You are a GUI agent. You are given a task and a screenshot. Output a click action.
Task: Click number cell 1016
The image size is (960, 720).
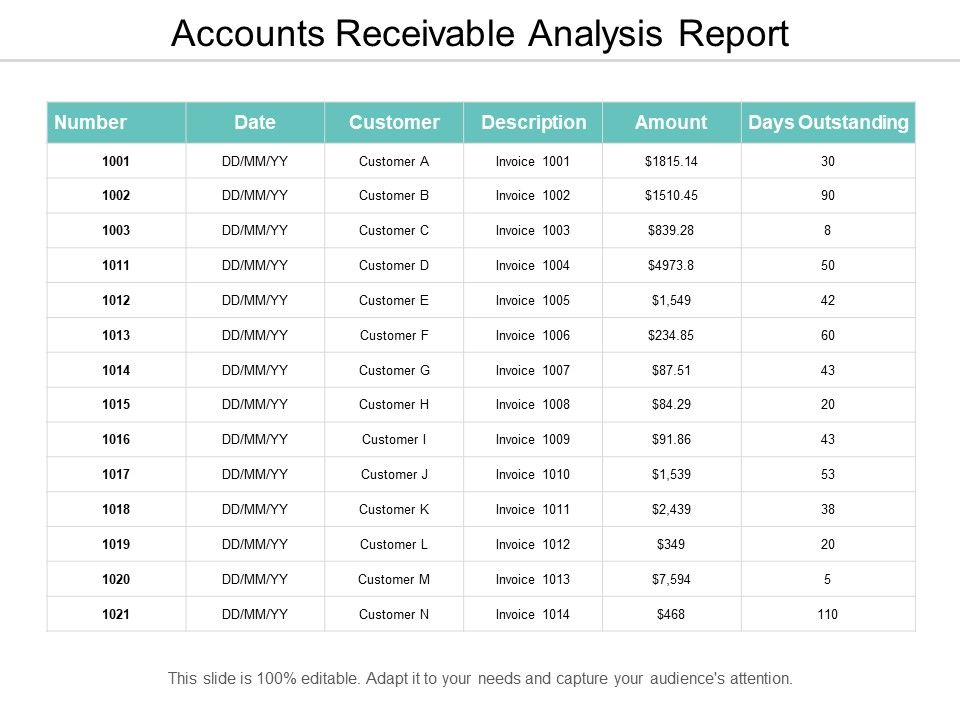pyautogui.click(x=116, y=439)
